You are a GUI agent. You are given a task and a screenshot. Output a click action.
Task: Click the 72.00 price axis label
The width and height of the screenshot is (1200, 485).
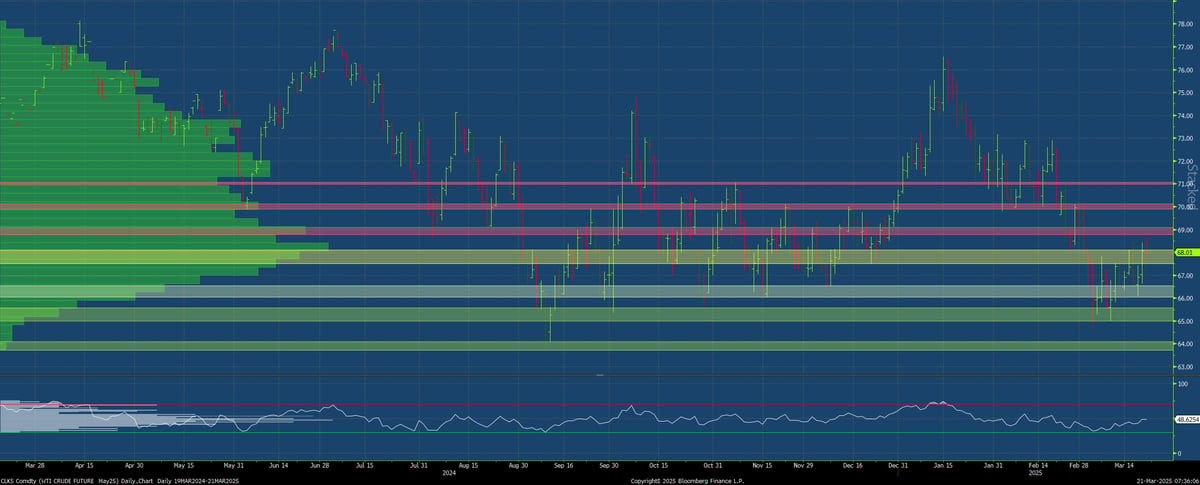click(1183, 161)
